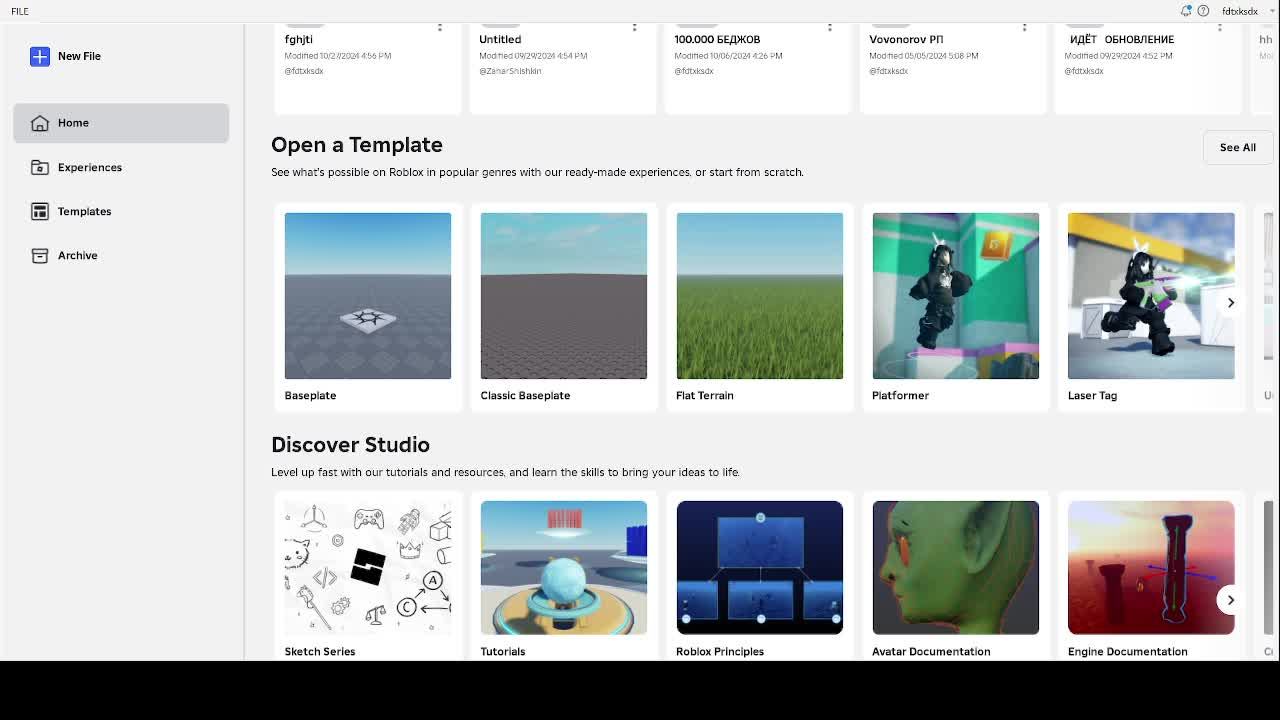Click the Experiences folder icon
This screenshot has height=720, width=1280.
(40, 167)
